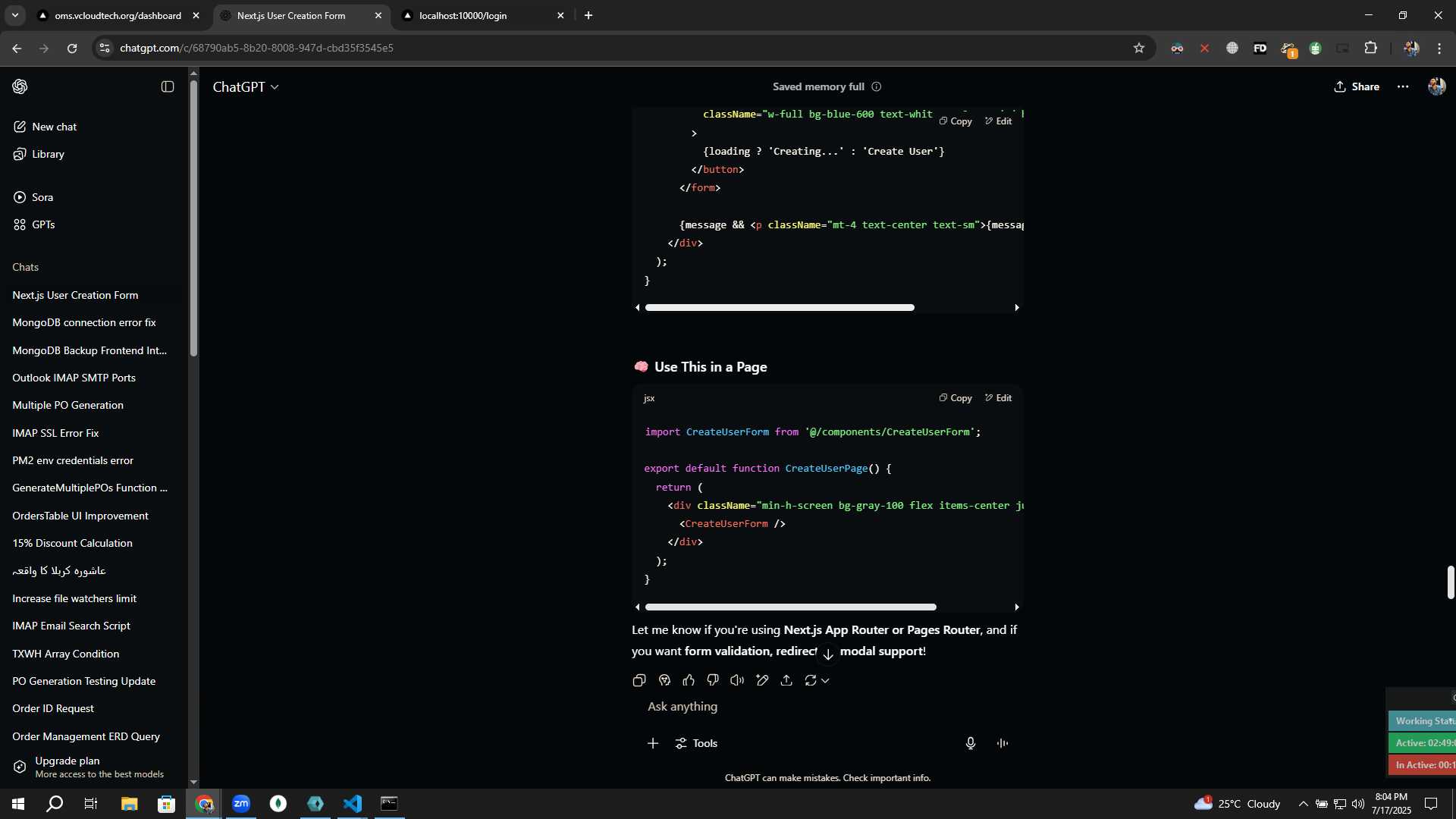
Task: Open Multiple PO Generation chat
Action: pos(67,405)
